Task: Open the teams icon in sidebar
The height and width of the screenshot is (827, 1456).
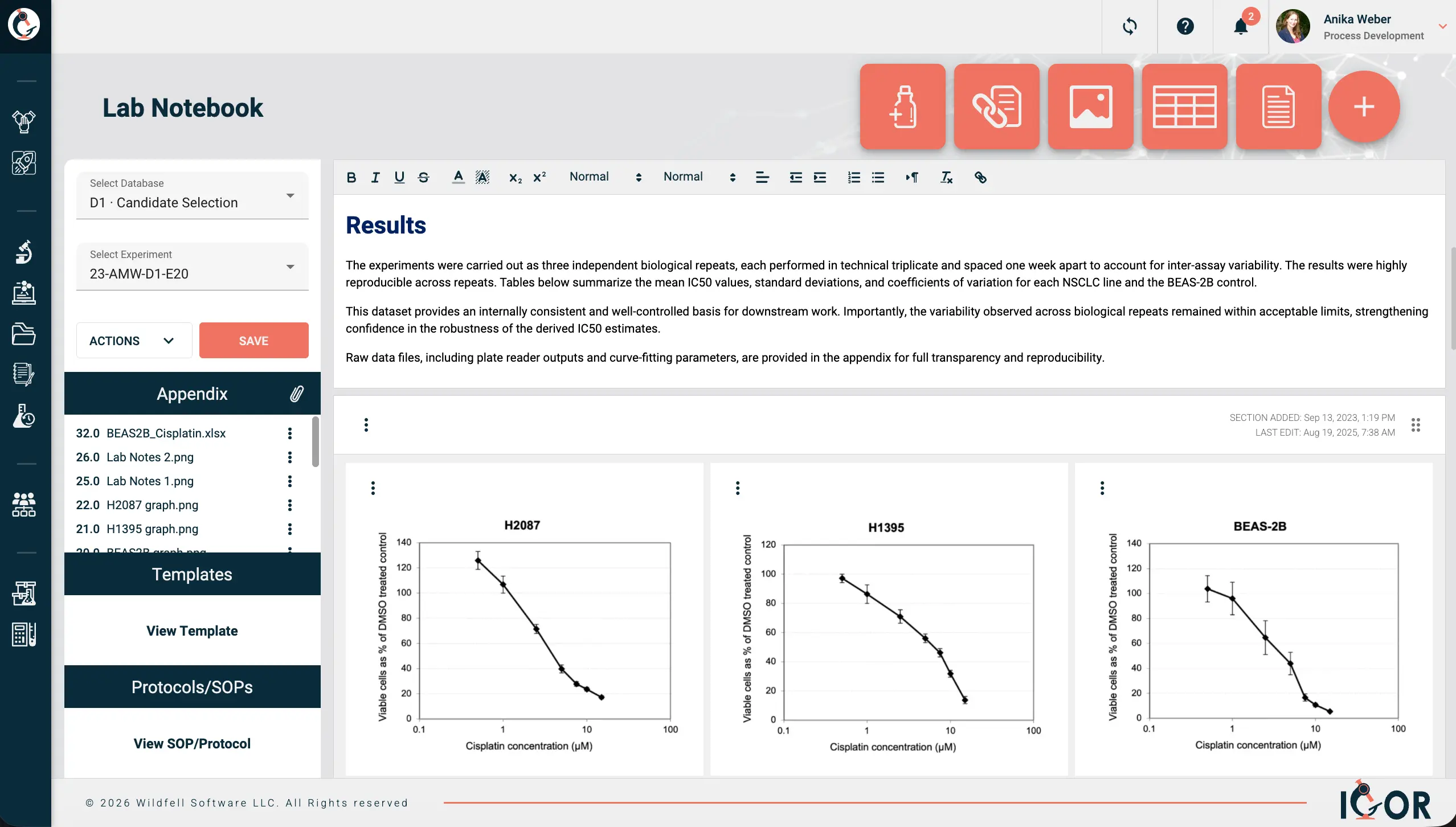Action: point(24,505)
